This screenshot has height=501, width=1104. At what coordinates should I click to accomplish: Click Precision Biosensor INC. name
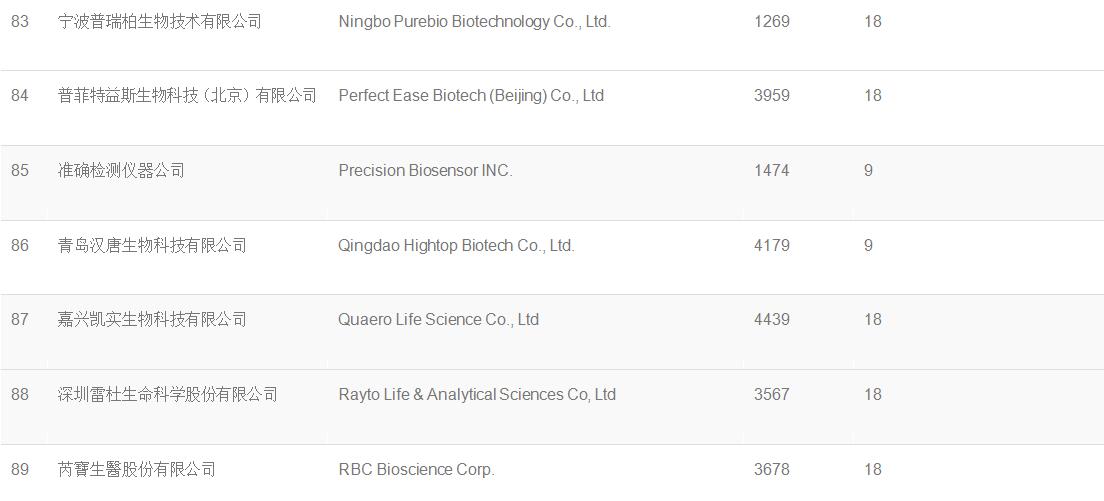point(425,170)
